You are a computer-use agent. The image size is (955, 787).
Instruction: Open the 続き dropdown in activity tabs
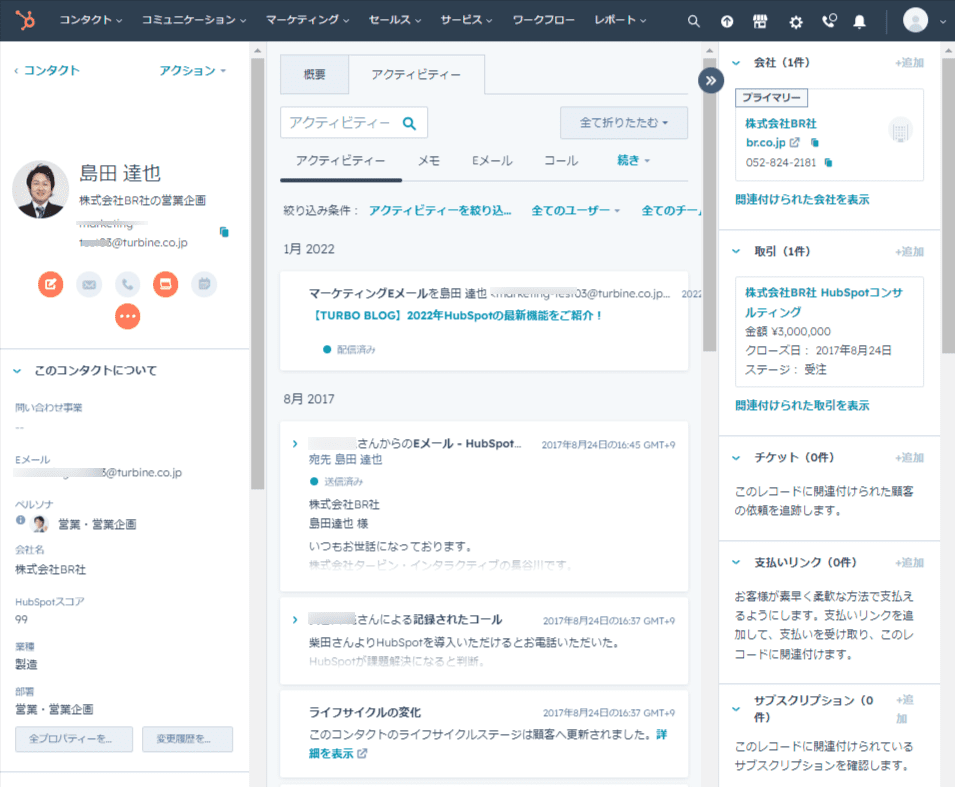[633, 160]
